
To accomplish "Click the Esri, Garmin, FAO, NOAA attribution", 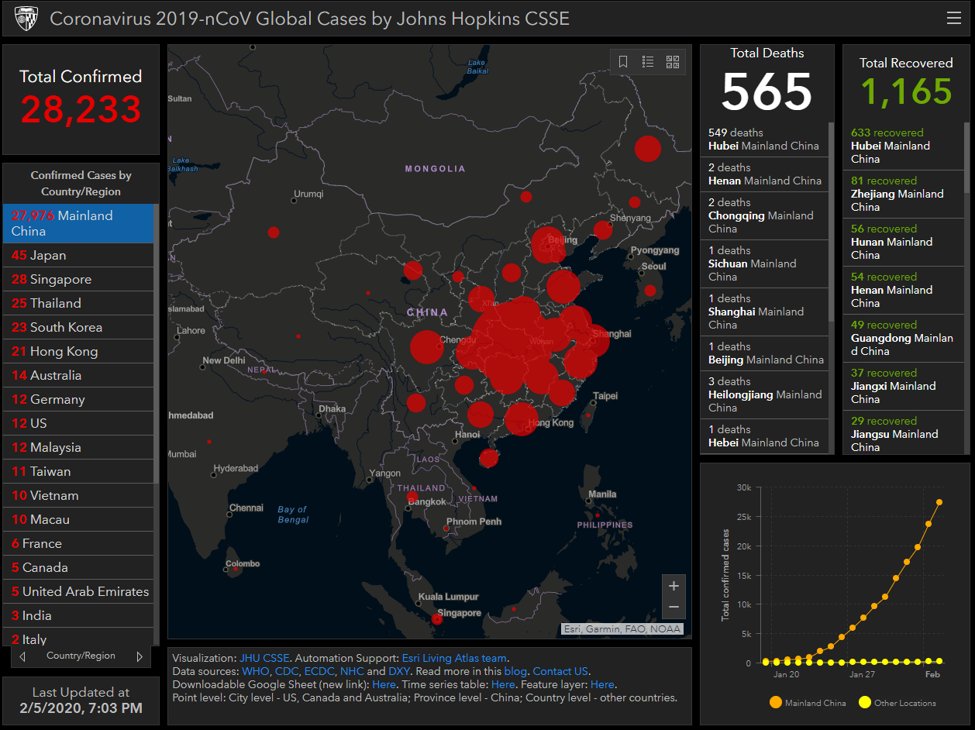I will pyautogui.click(x=622, y=629).
